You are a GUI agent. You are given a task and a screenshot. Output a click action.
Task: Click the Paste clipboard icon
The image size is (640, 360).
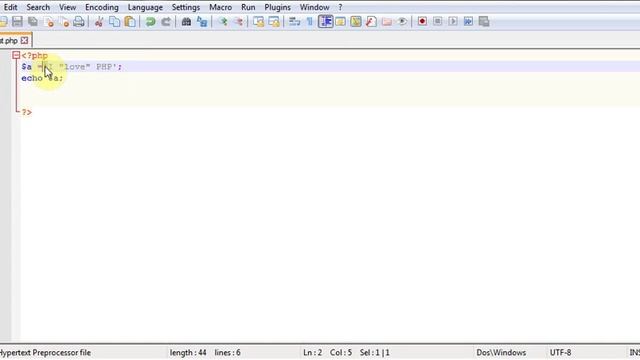(130, 21)
